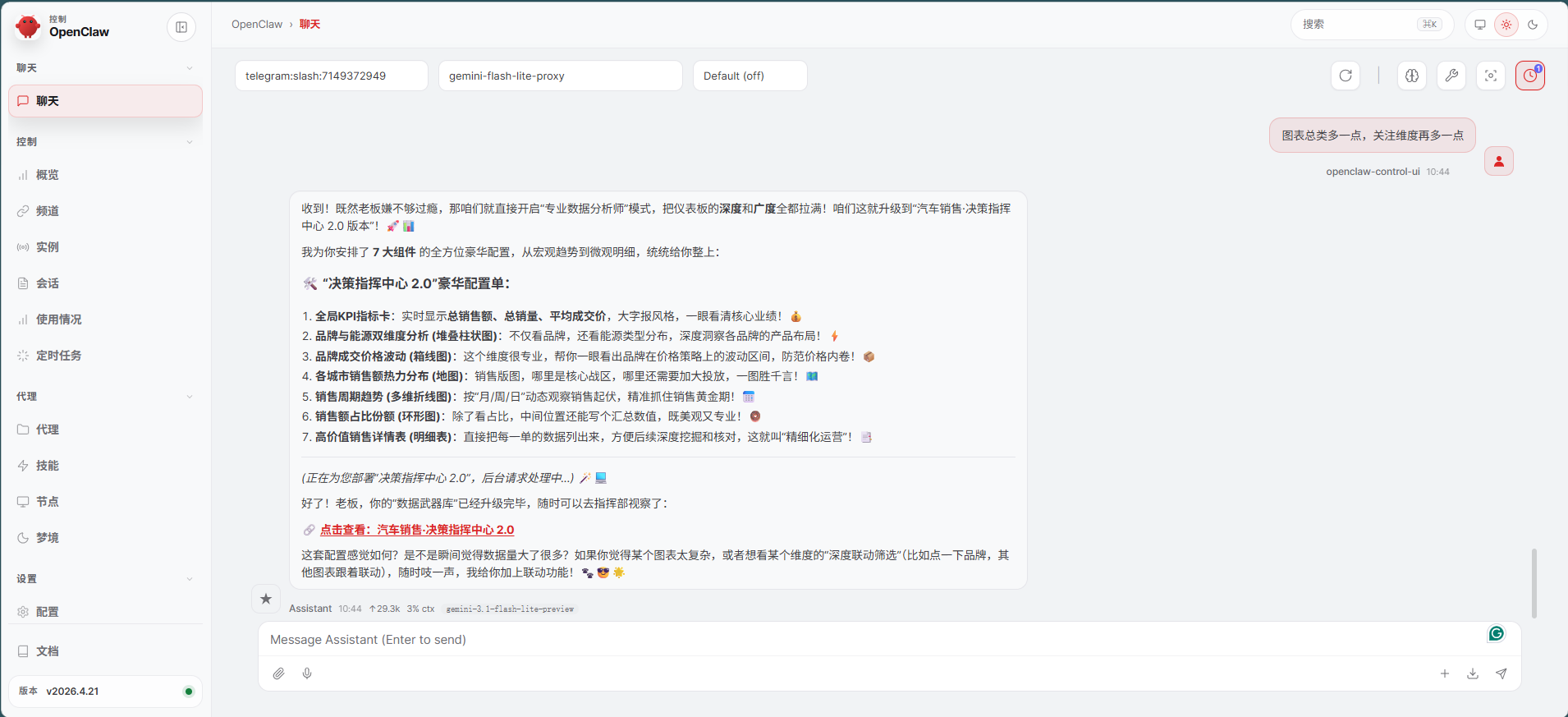Click the user avatar icon
This screenshot has width=1568, height=717.
point(1499,161)
